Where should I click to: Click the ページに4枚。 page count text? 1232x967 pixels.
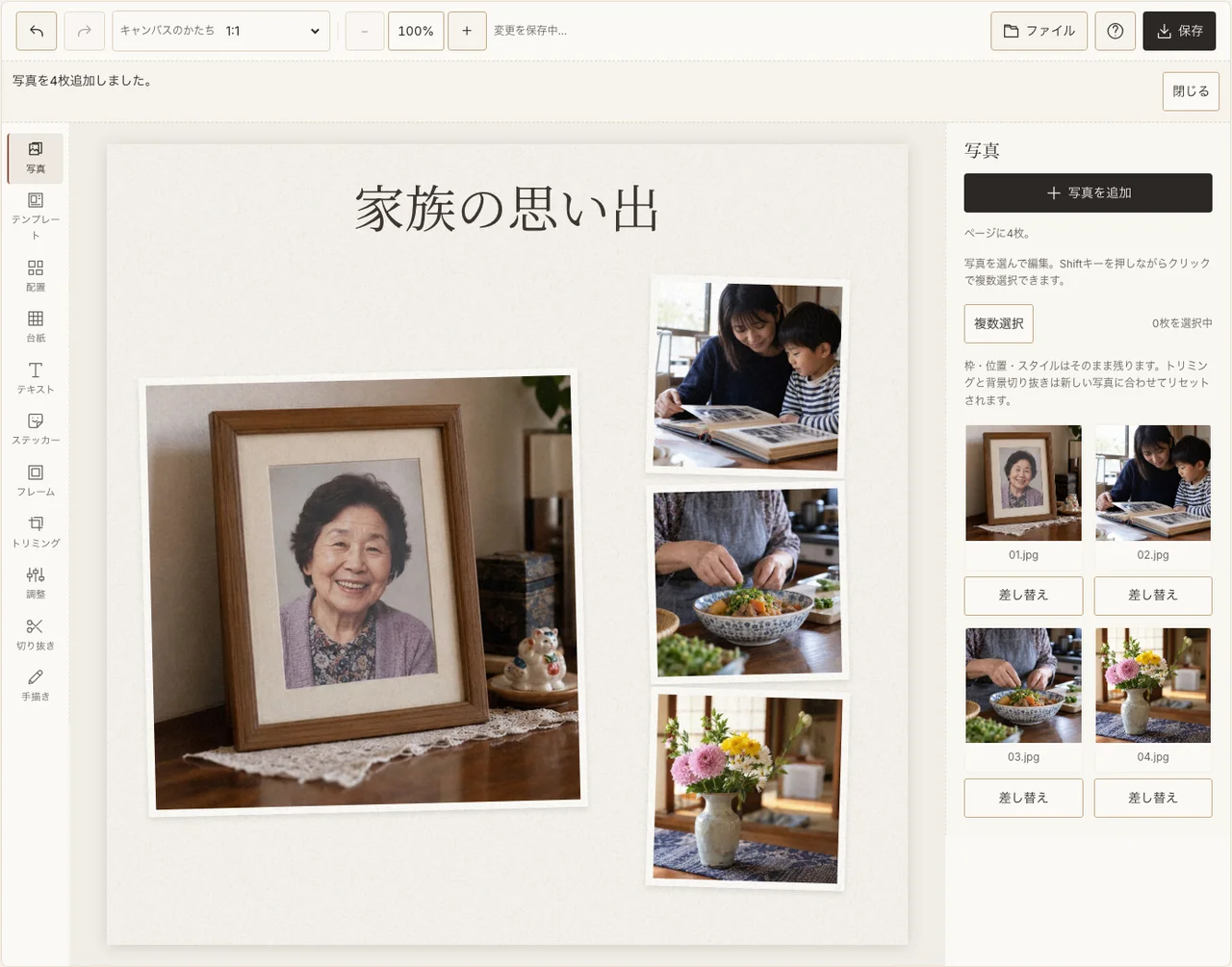pos(997,233)
